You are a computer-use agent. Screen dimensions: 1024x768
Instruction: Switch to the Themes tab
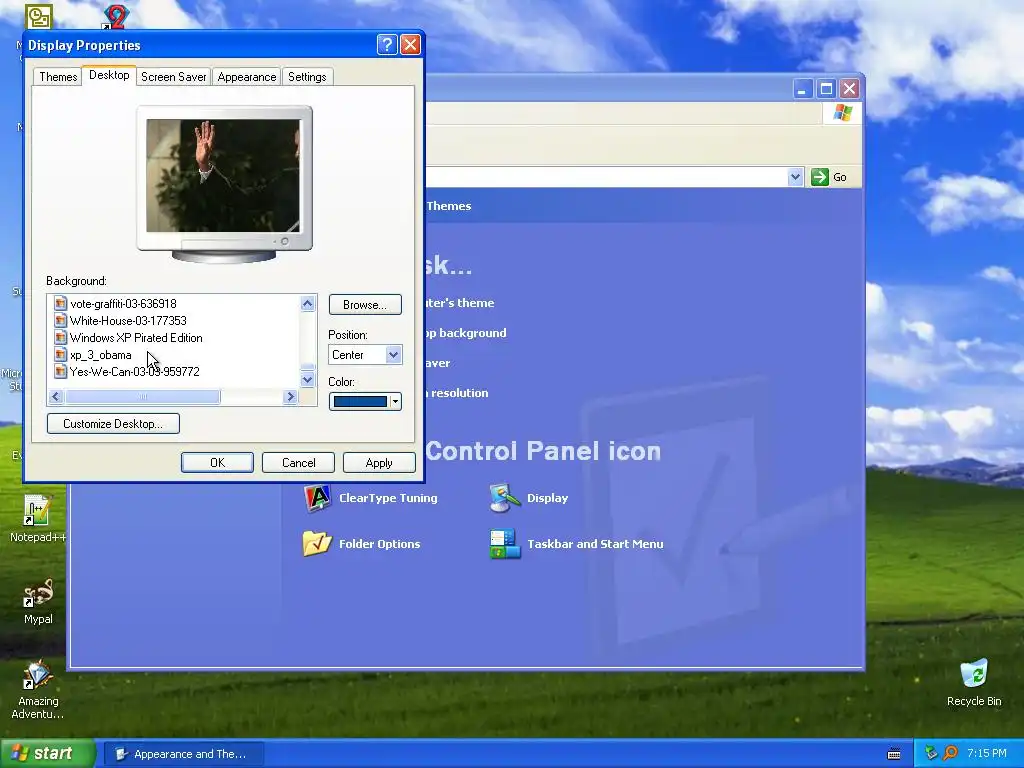tap(58, 77)
